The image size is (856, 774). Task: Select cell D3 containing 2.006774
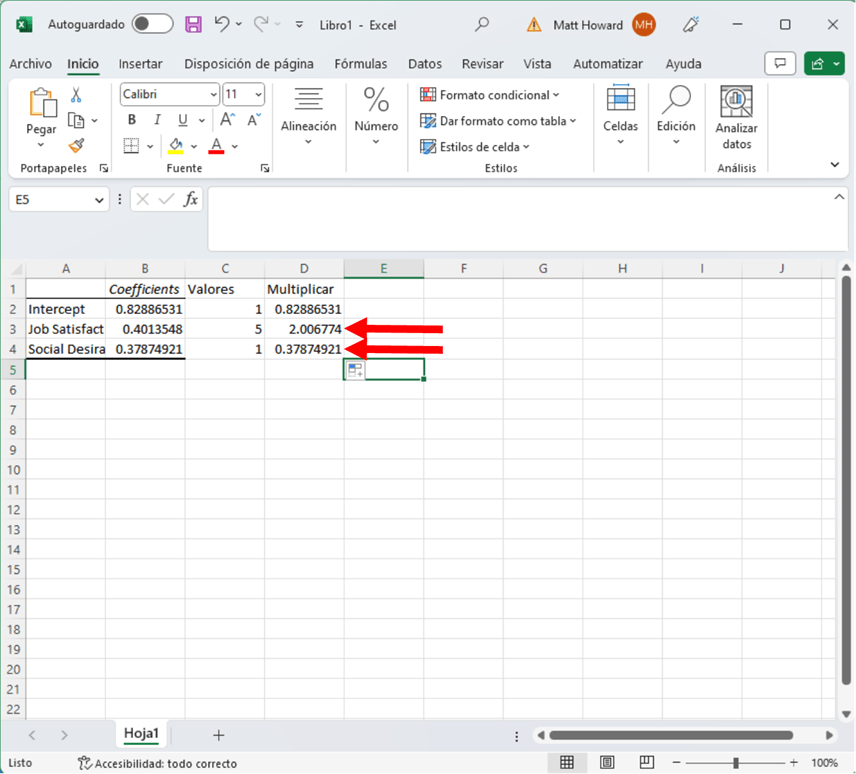[x=304, y=329]
